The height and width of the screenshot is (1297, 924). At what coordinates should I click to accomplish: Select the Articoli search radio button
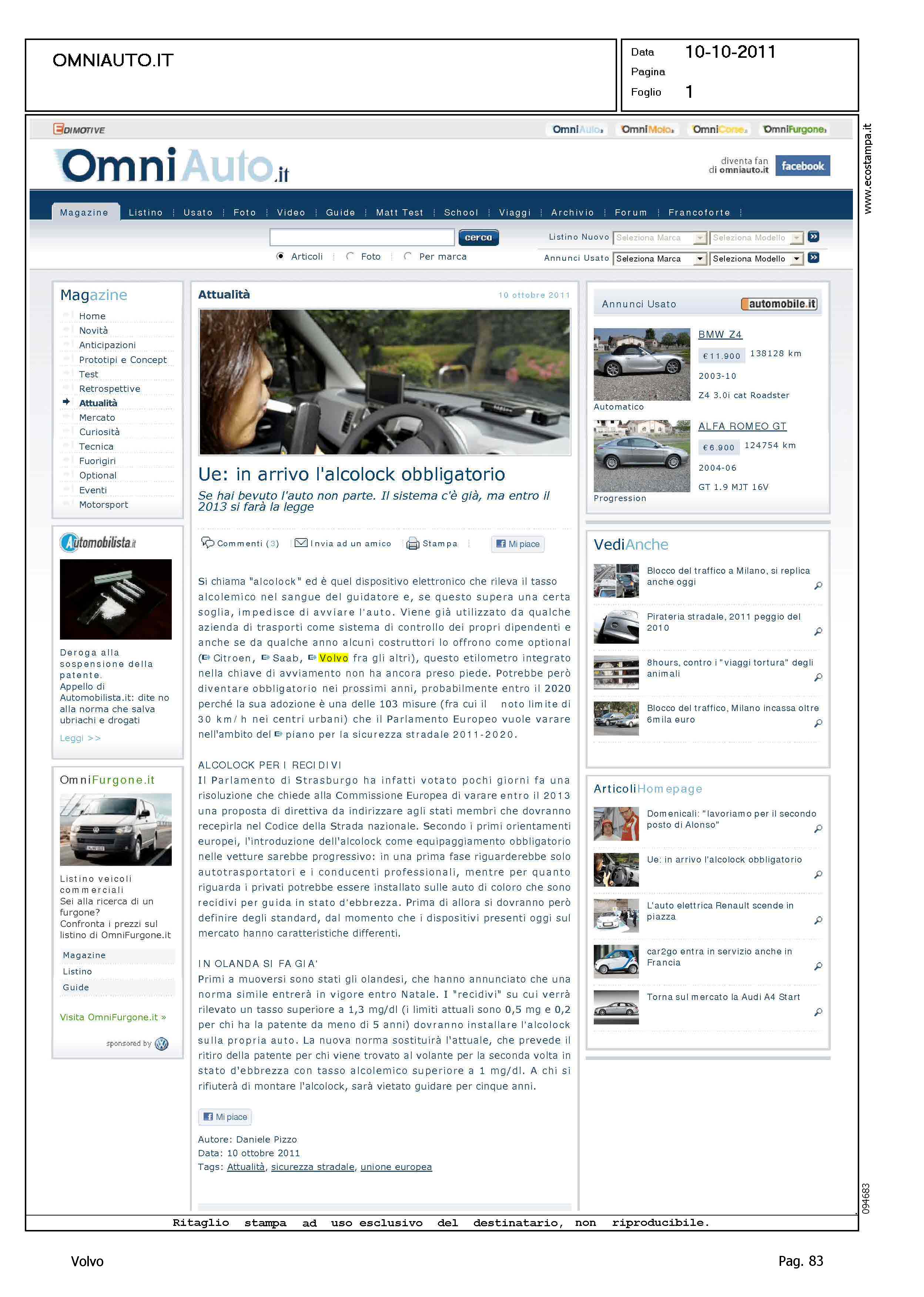pos(280,256)
